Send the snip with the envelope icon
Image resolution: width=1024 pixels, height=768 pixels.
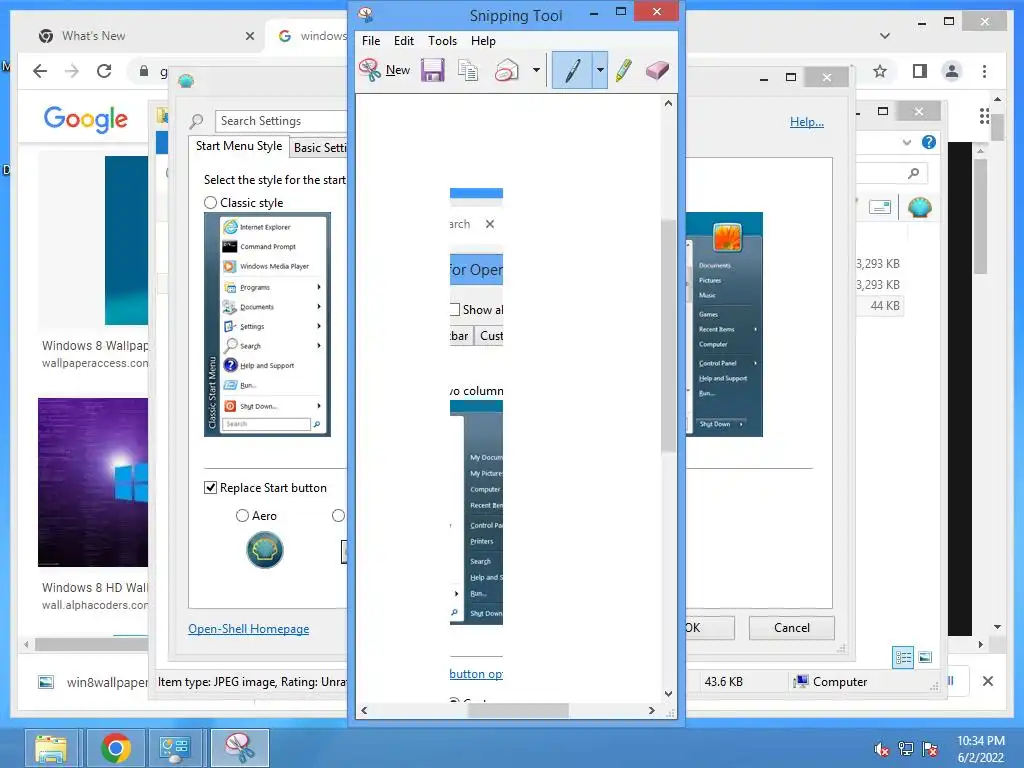pyautogui.click(x=507, y=70)
